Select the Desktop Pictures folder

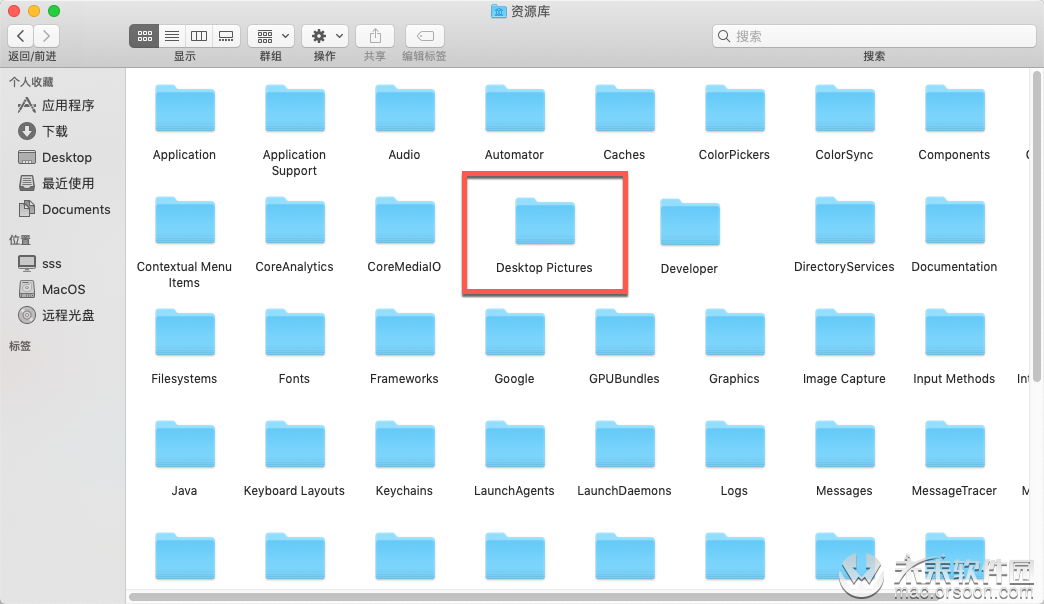click(545, 221)
